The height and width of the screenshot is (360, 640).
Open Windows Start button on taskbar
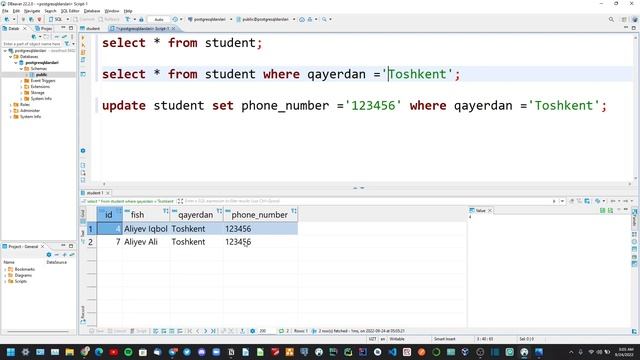point(11,352)
